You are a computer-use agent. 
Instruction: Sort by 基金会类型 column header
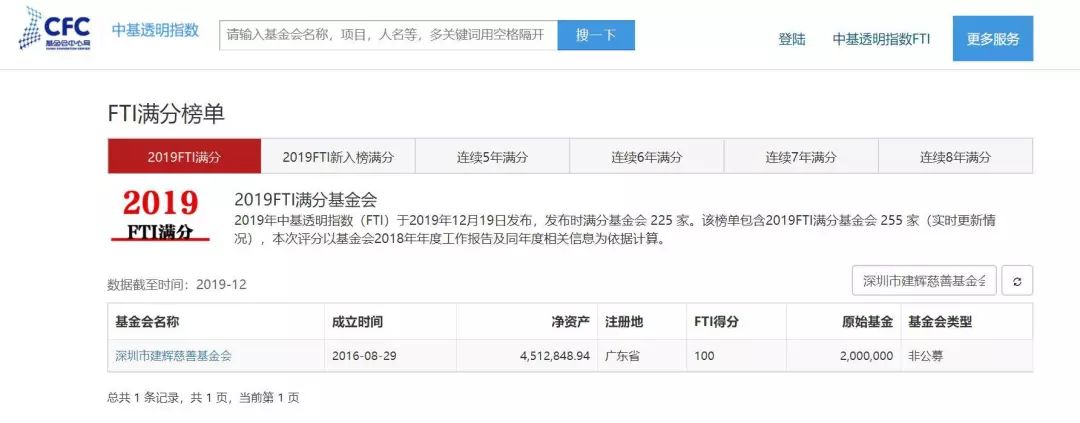click(x=966, y=322)
